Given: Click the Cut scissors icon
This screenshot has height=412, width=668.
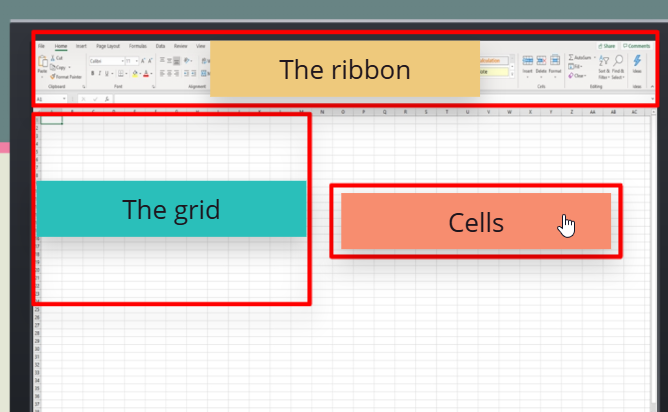Looking at the screenshot, I should pyautogui.click(x=52, y=58).
